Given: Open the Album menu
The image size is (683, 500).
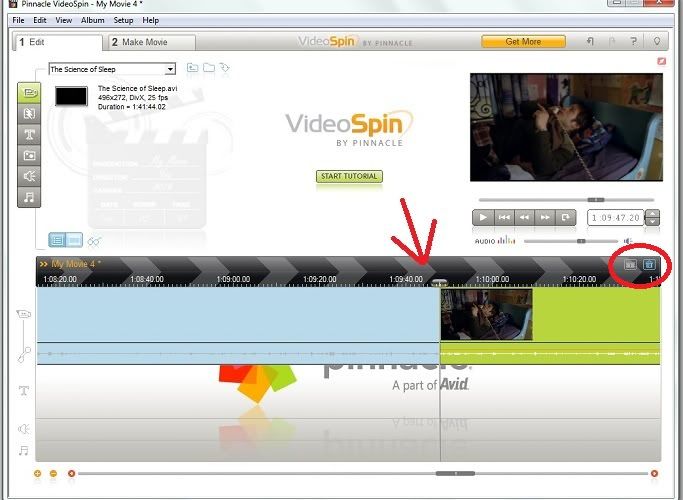Looking at the screenshot, I should (92, 20).
